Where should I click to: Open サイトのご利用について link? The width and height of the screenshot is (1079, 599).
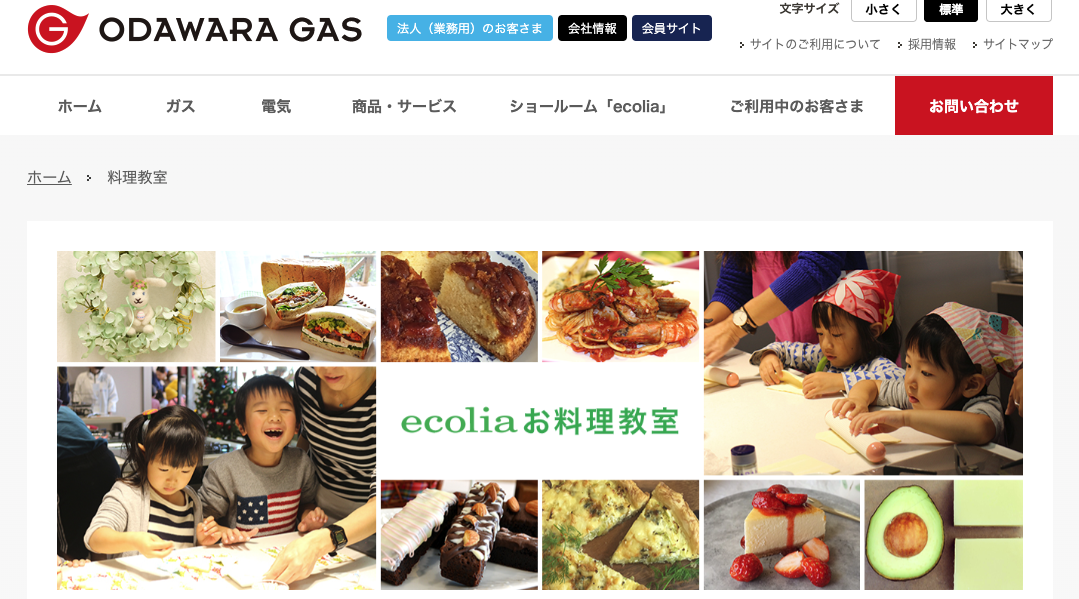[815, 44]
